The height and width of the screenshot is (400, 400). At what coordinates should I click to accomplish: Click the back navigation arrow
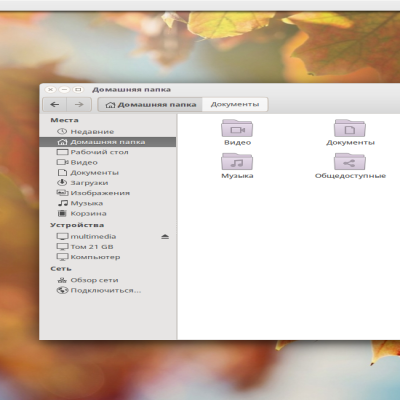55,105
